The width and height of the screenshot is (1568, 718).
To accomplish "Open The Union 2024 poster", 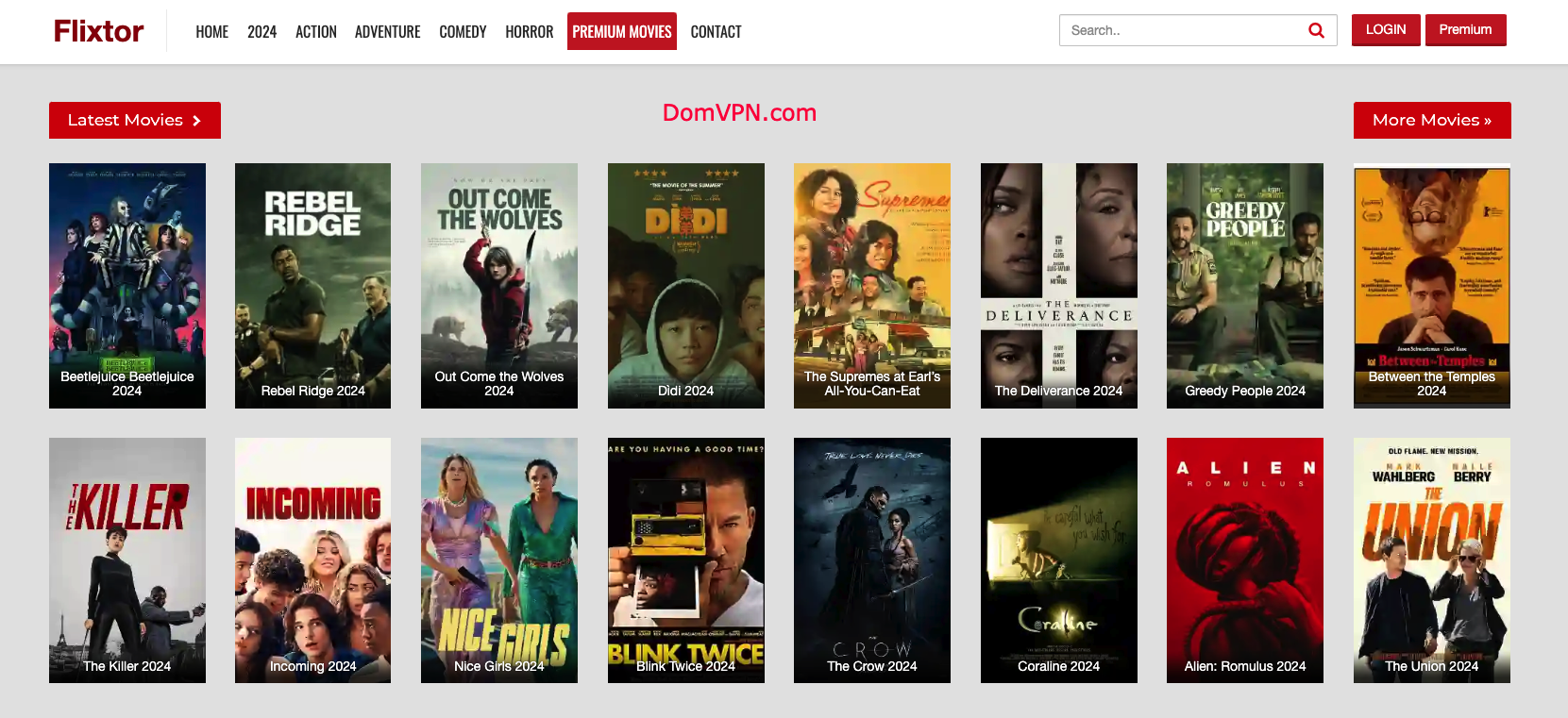I will point(1432,560).
